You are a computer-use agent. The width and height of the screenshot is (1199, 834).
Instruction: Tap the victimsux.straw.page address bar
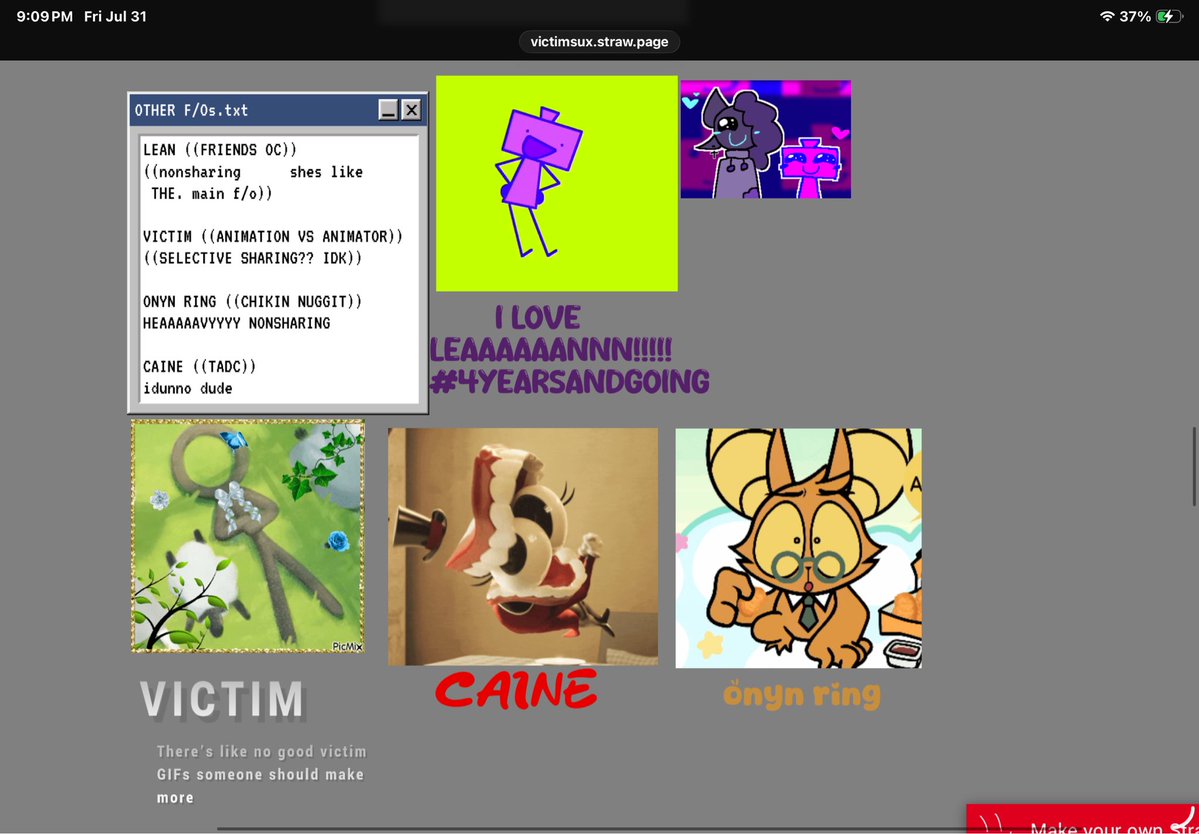pyautogui.click(x=600, y=41)
